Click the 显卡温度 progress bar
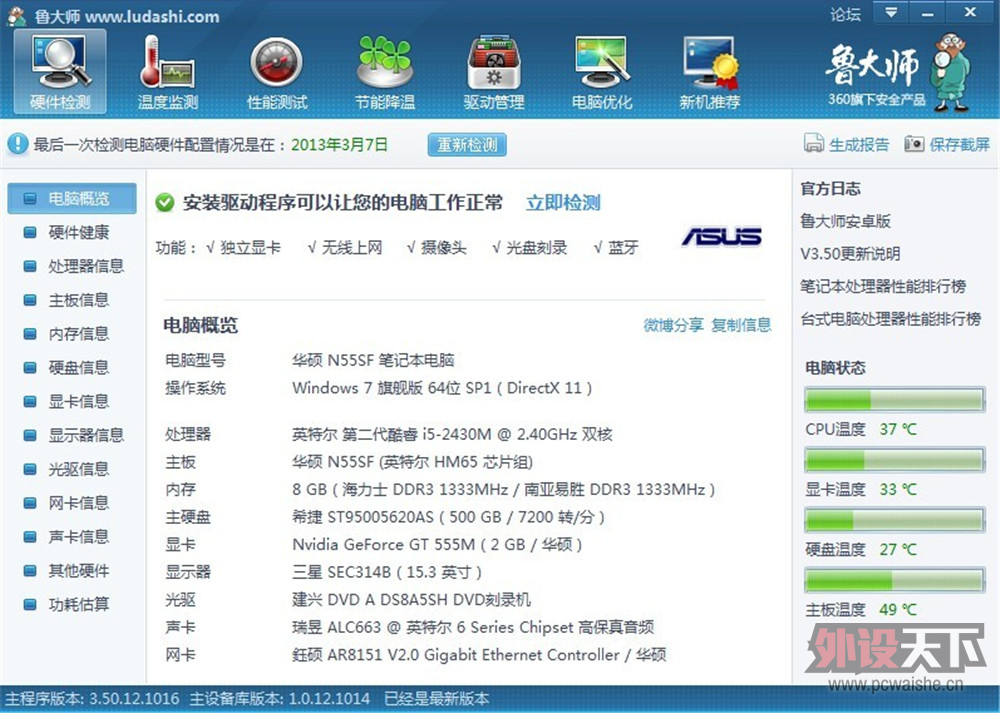 pyautogui.click(x=895, y=460)
